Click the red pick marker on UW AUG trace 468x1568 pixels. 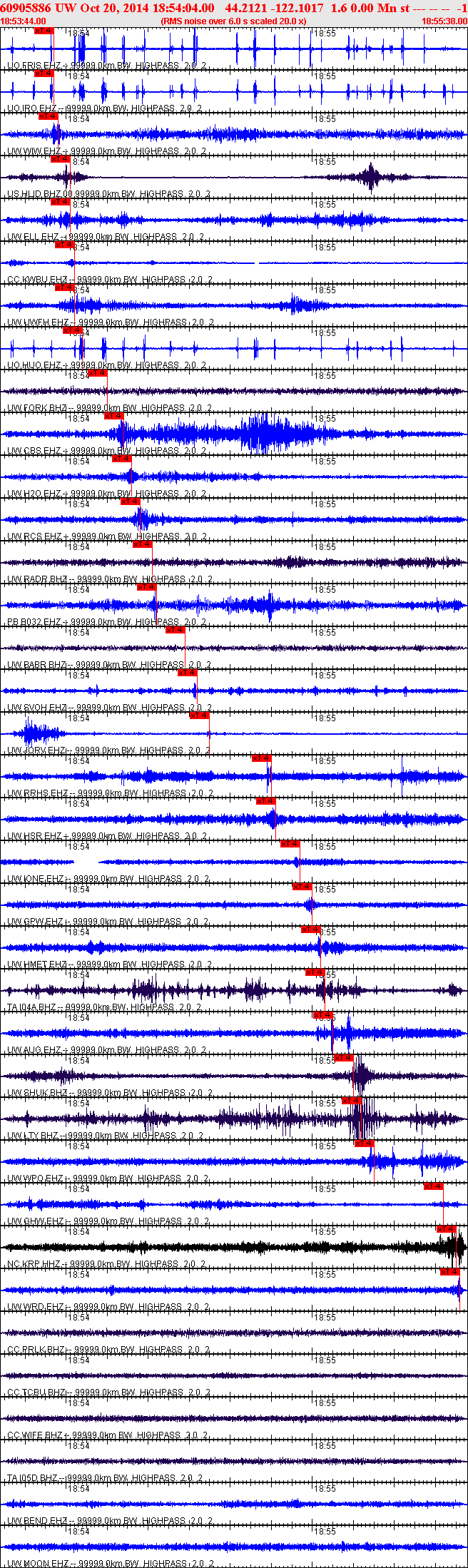click(x=323, y=1015)
